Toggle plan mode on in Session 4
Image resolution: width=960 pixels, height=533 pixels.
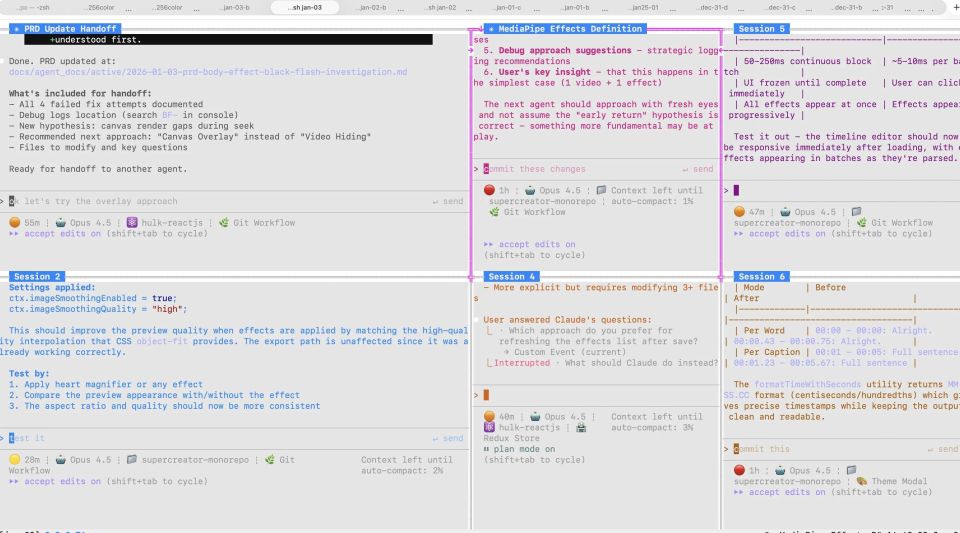click(x=519, y=449)
